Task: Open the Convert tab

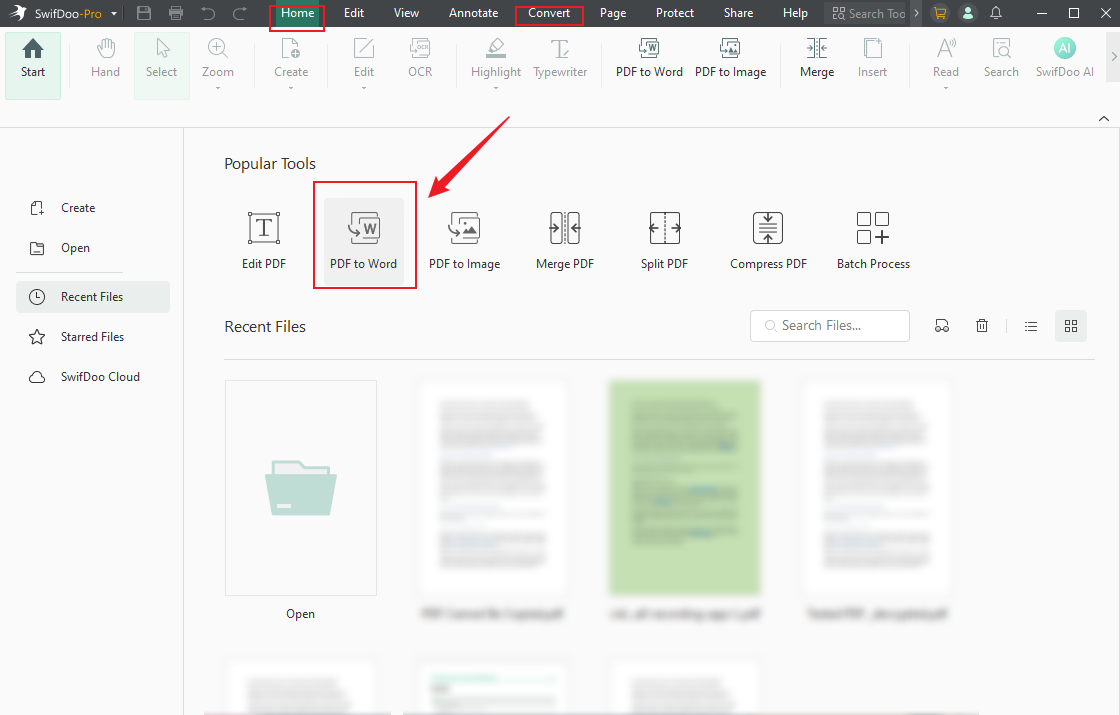Action: point(549,13)
